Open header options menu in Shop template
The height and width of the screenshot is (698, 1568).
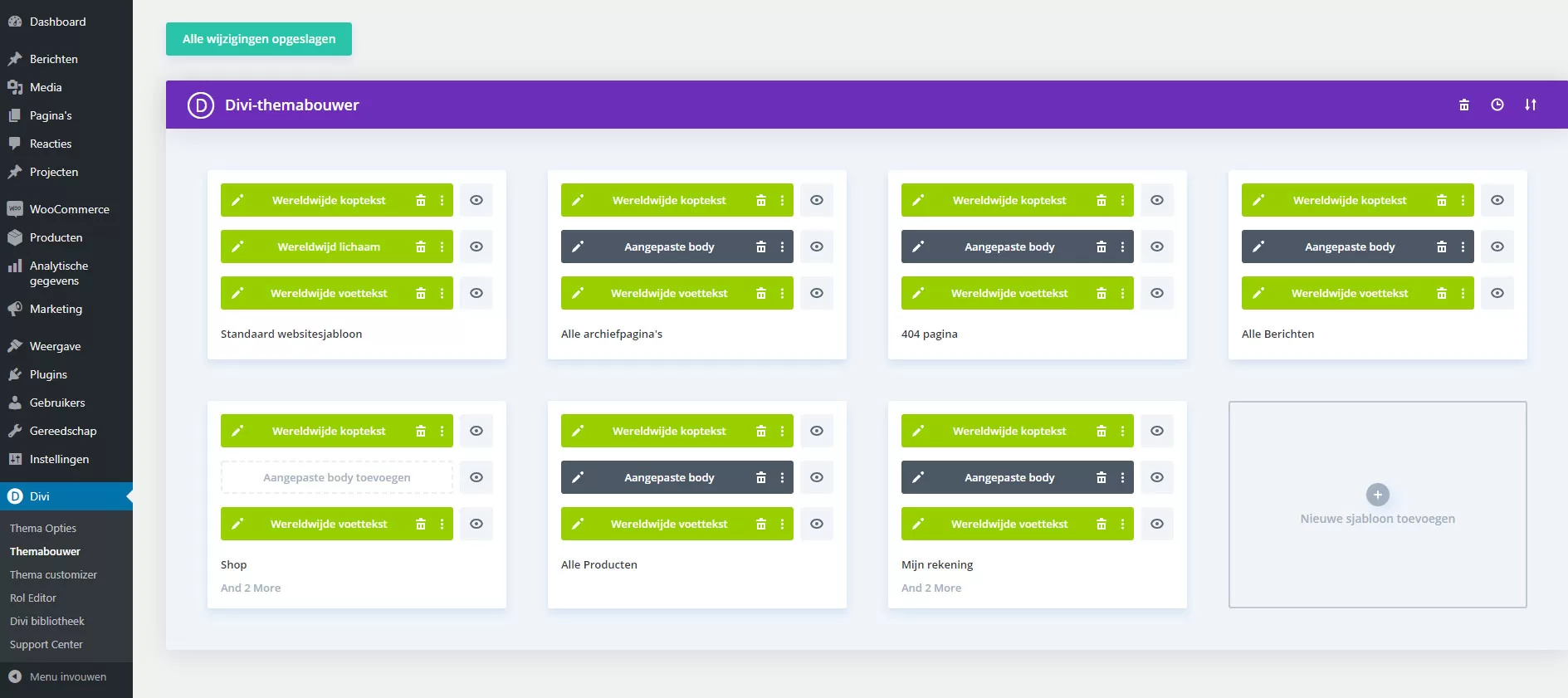point(442,431)
